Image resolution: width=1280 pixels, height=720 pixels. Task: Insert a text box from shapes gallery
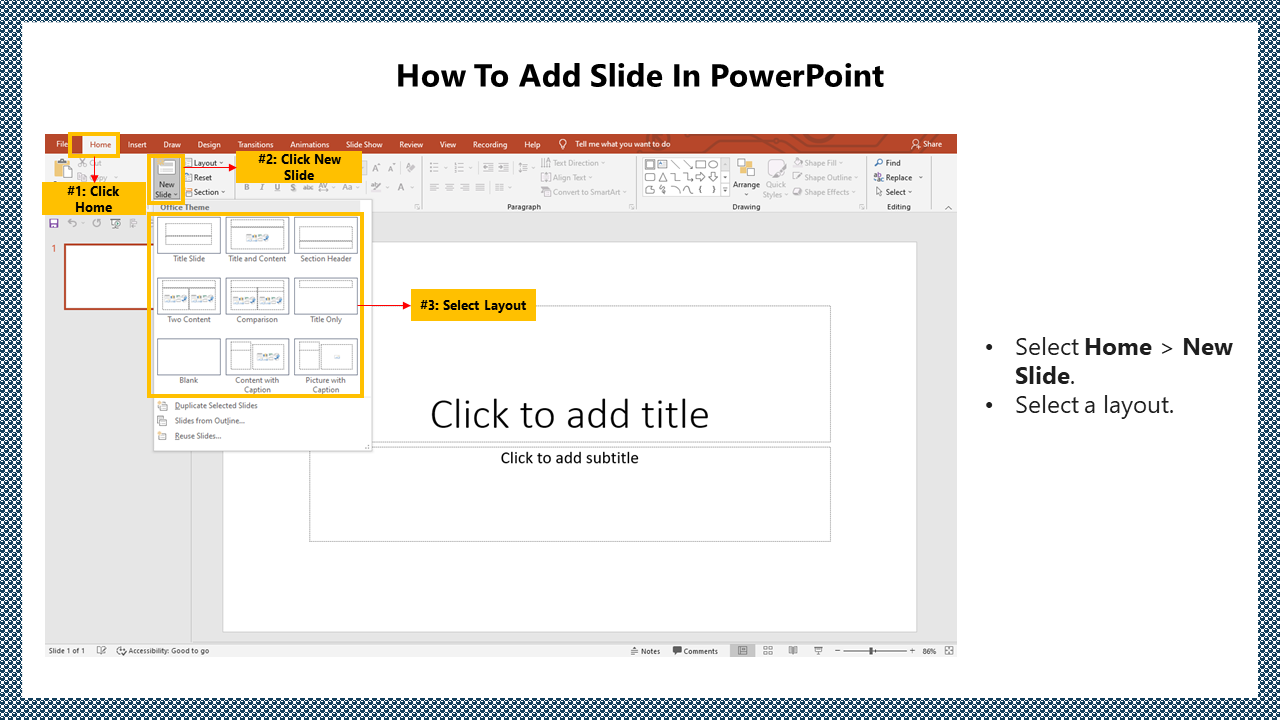pos(662,164)
